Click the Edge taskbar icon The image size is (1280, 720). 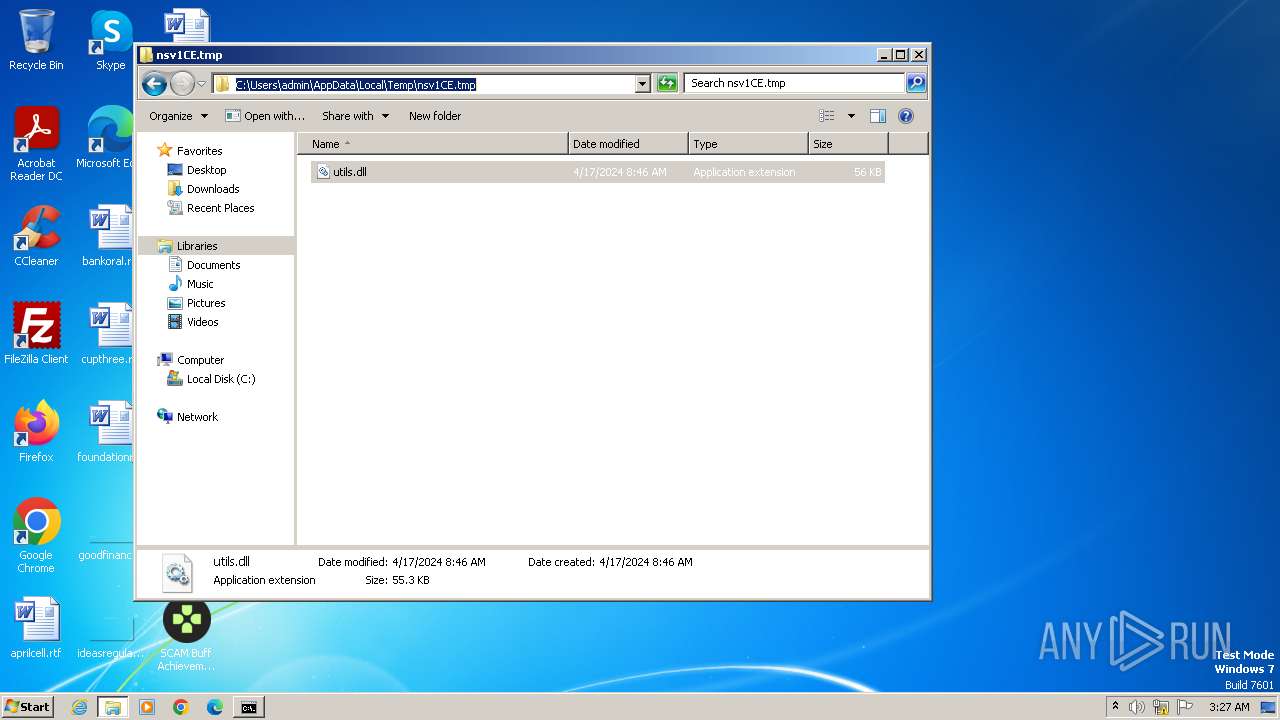pyautogui.click(x=214, y=707)
